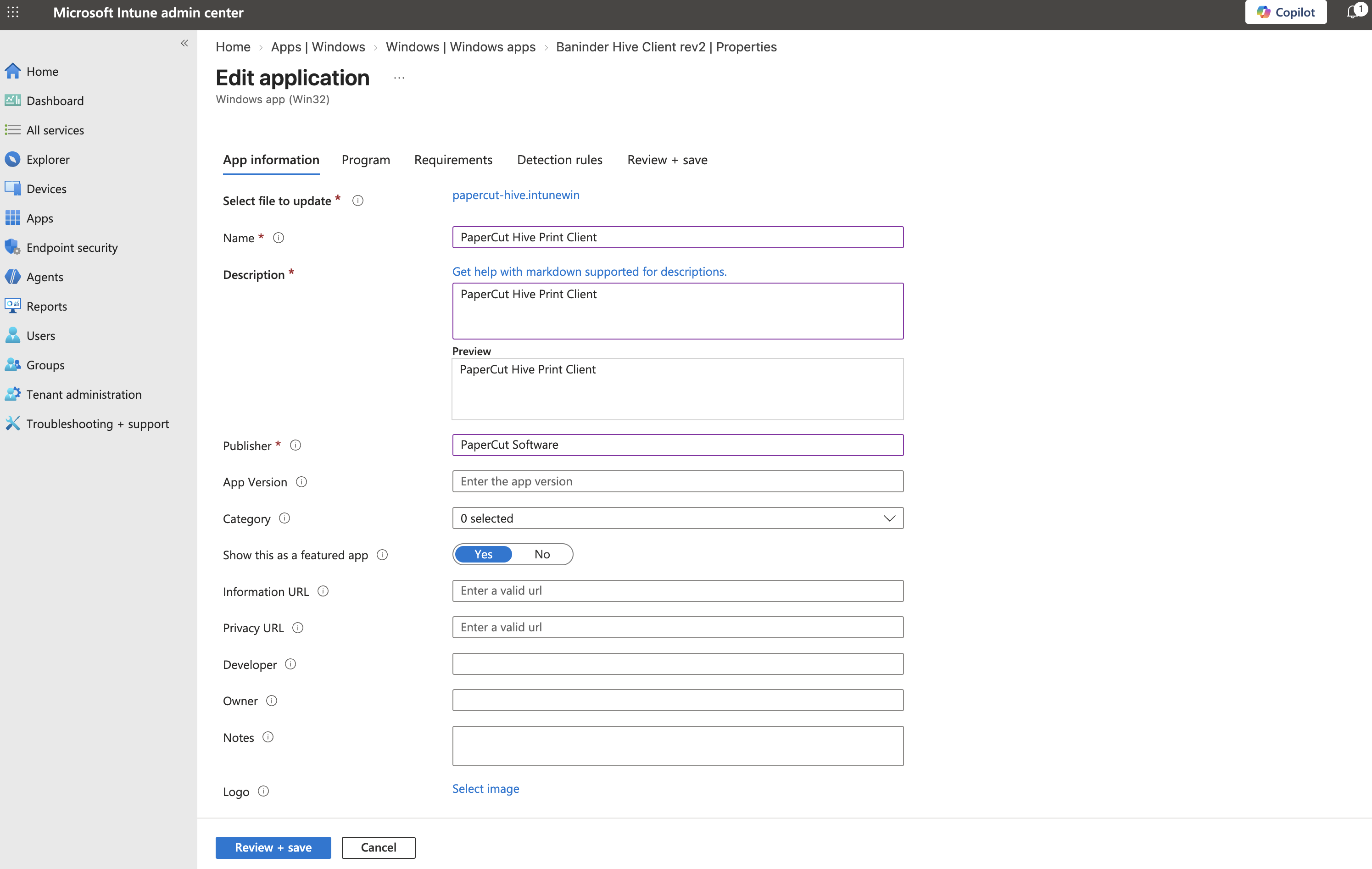
Task: Click the info icon next to Owner
Action: pos(272,701)
